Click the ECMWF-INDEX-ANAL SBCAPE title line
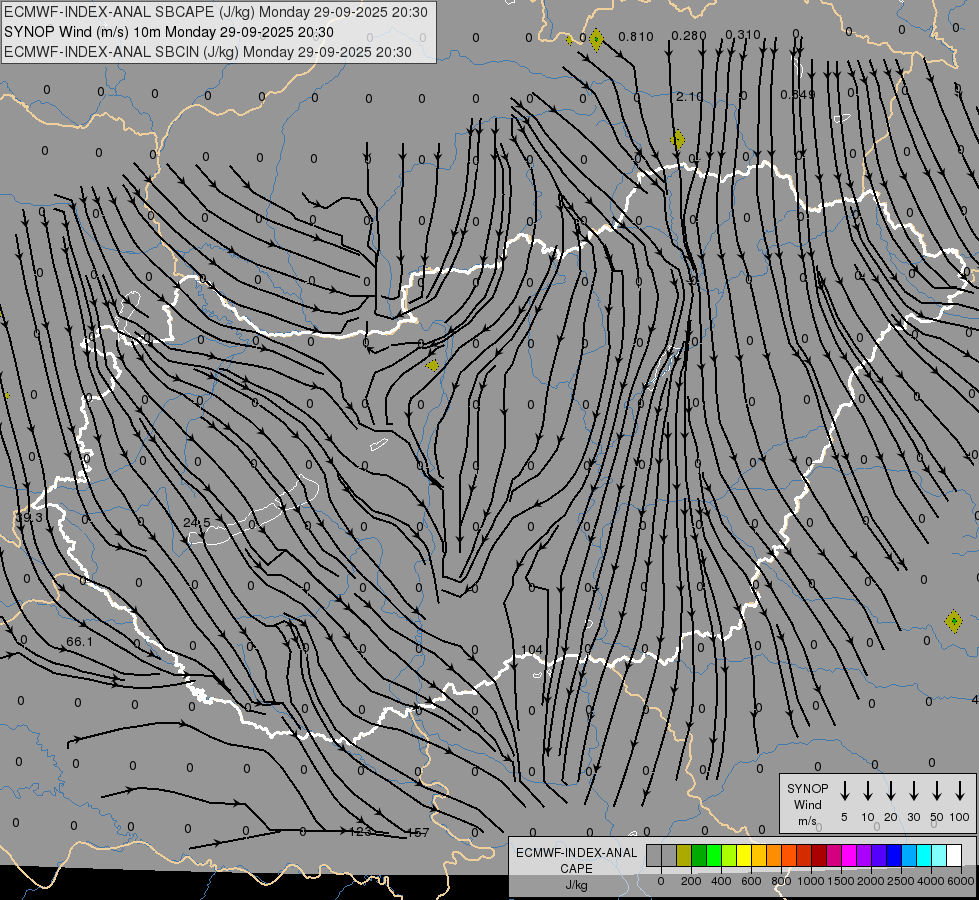This screenshot has height=900, width=979. pos(217,12)
